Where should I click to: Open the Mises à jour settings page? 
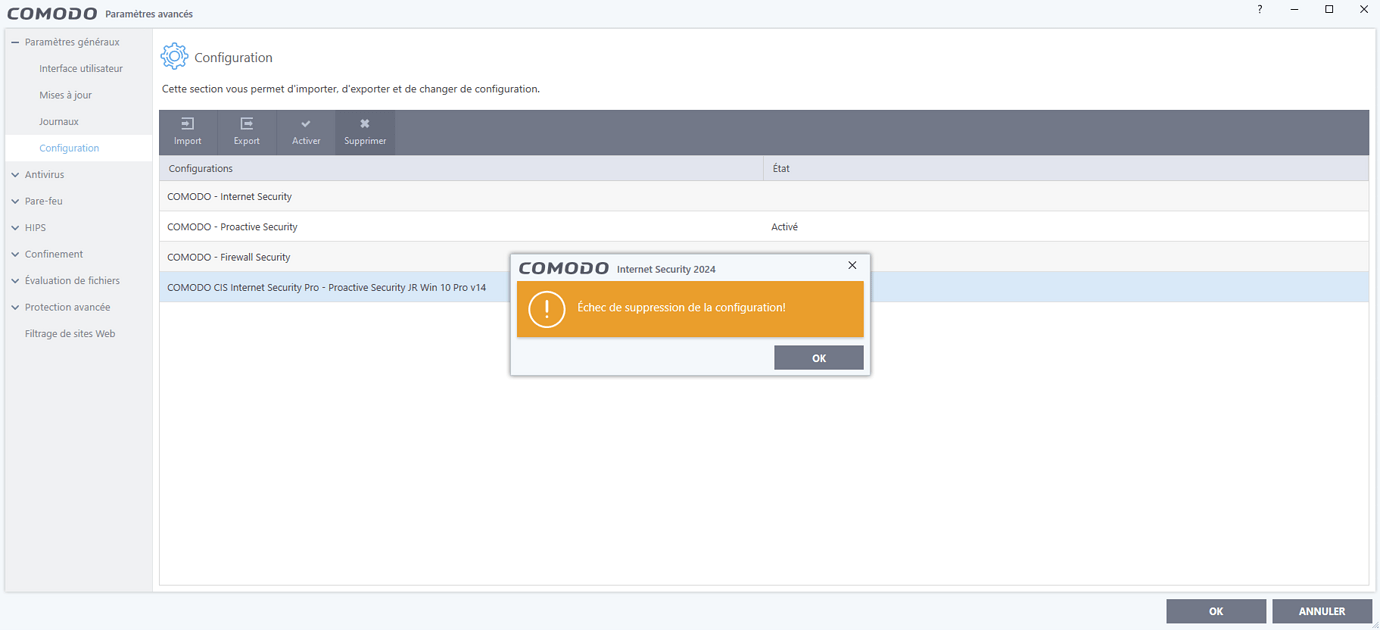point(66,94)
